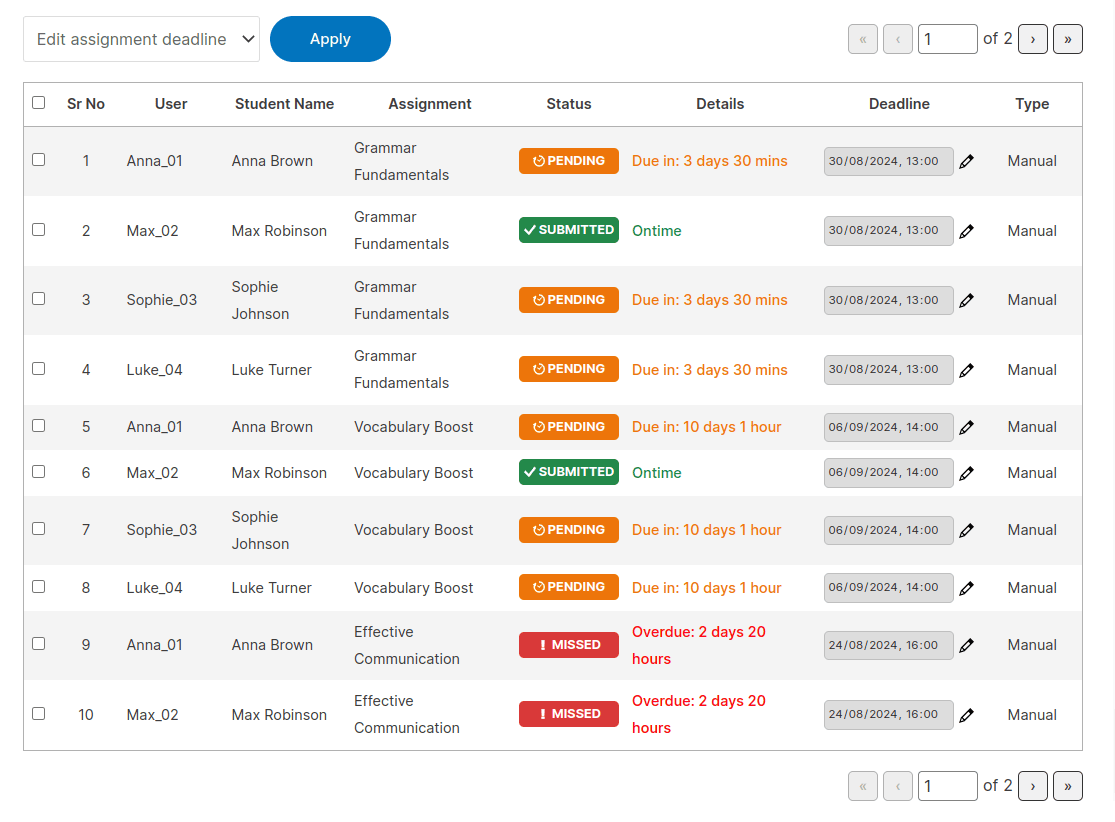
Task: Click the top page number input field
Action: pos(946,39)
